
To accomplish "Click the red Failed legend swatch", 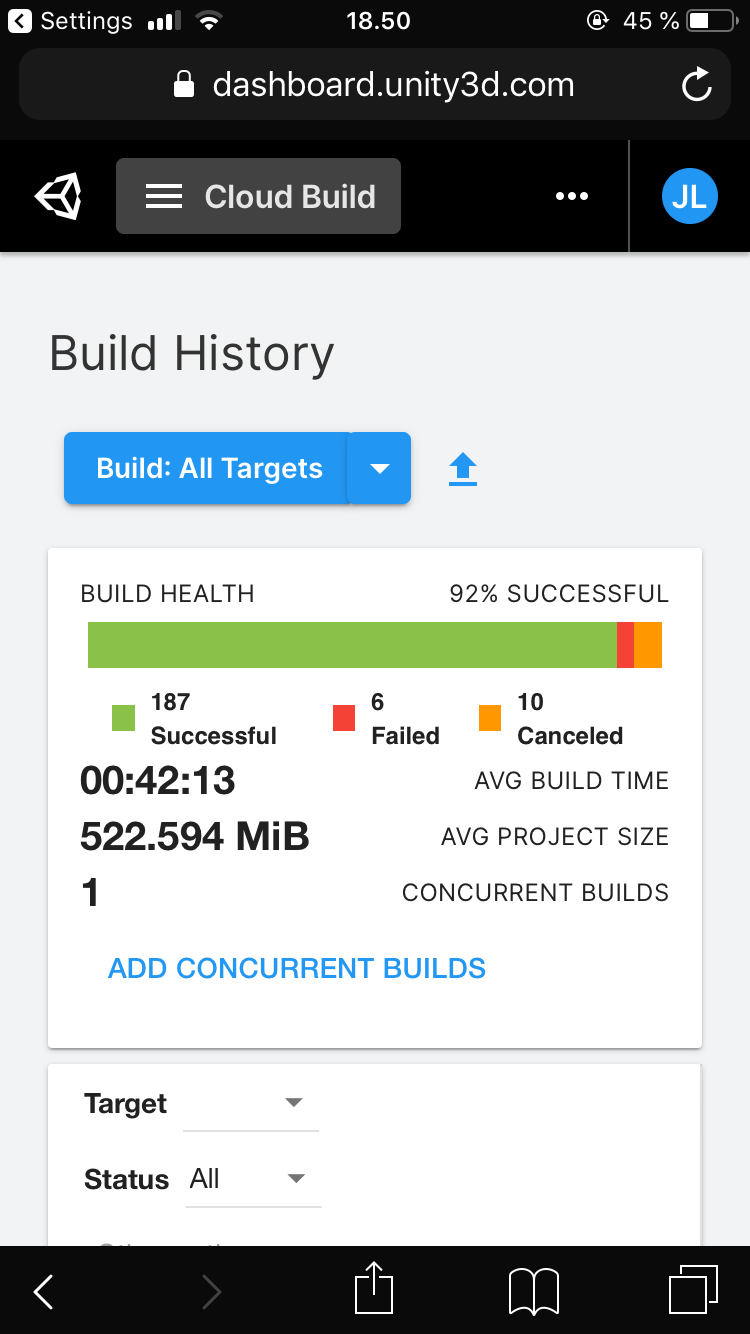I will (344, 718).
